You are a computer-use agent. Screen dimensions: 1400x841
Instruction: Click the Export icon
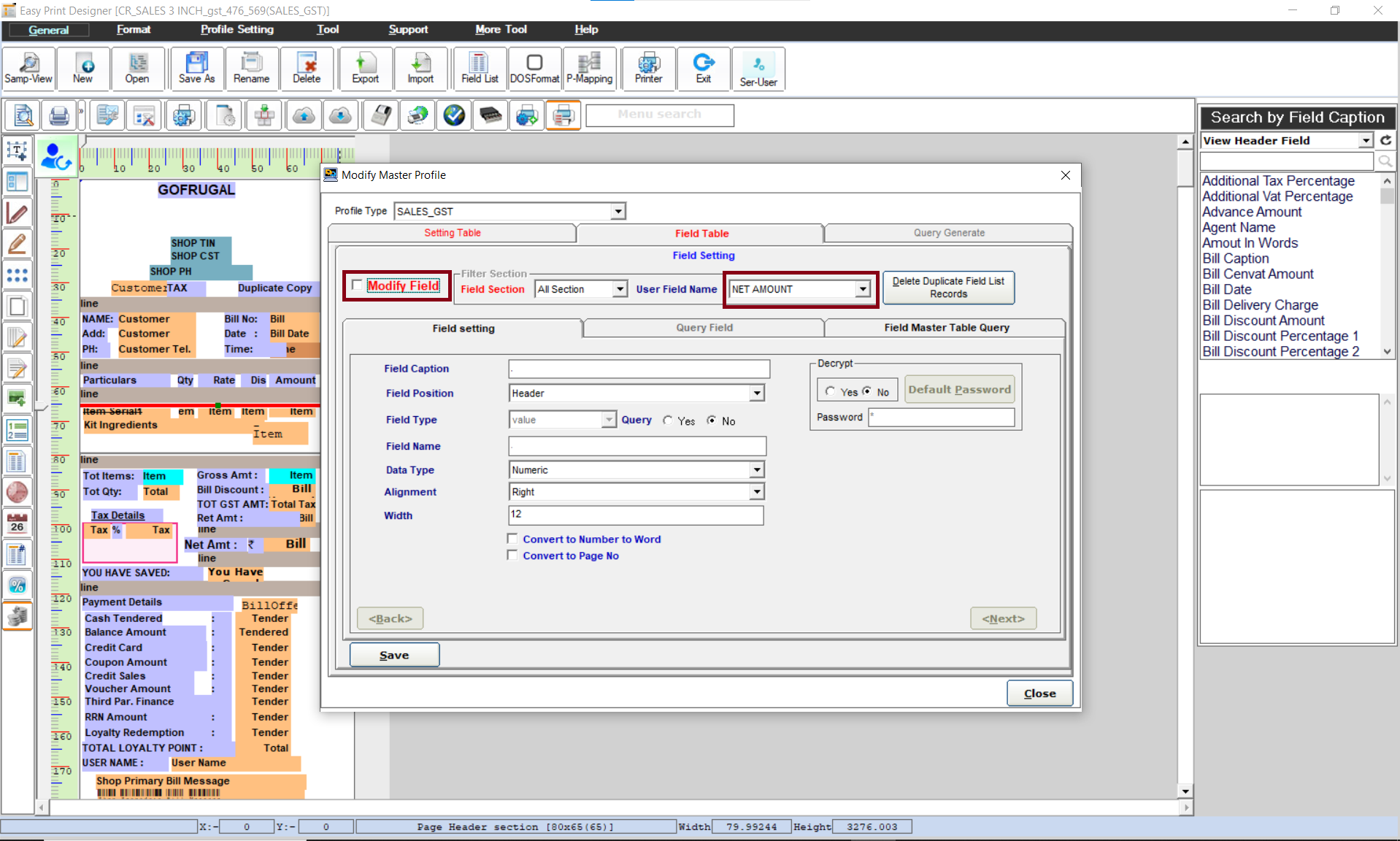[x=365, y=69]
